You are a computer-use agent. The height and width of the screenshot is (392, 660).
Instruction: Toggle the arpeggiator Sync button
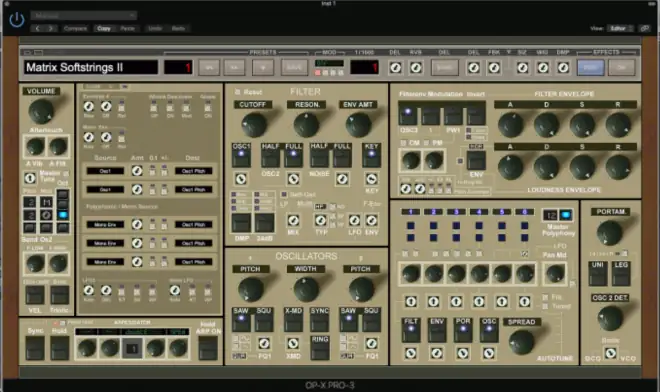coord(35,348)
